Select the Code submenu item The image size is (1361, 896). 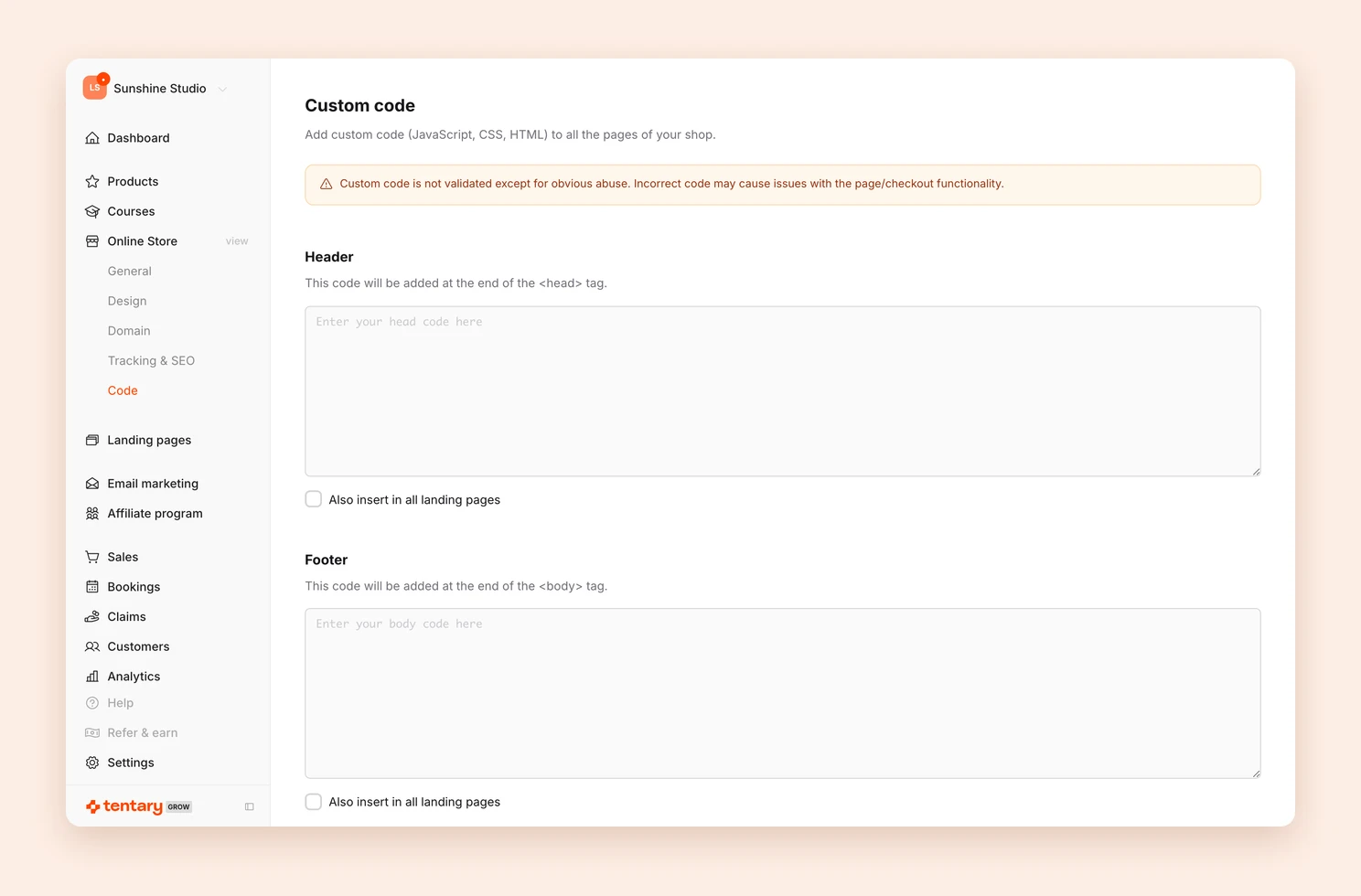tap(123, 390)
